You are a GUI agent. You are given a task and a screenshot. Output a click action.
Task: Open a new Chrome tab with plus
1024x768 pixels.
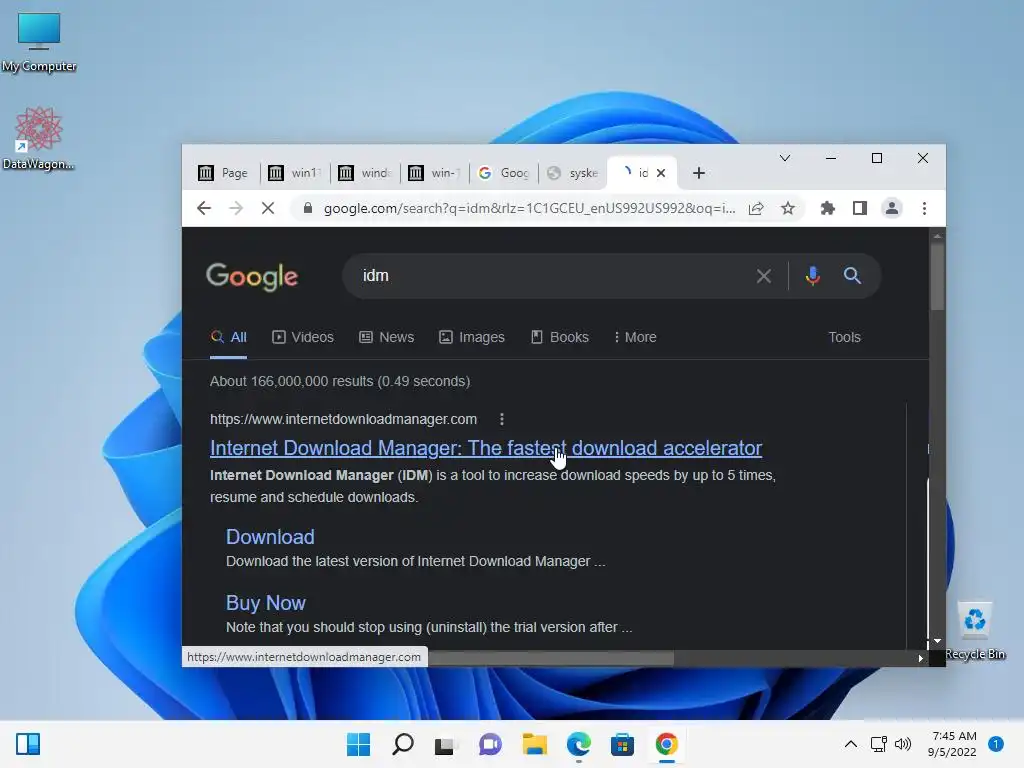(x=699, y=173)
